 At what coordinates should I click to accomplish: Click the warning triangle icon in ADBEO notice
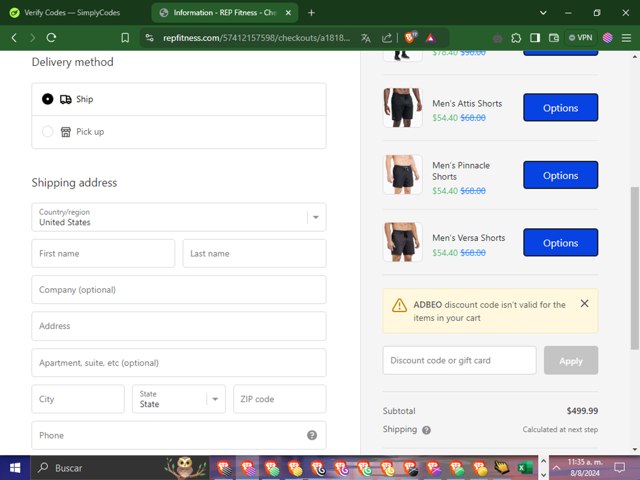[399, 305]
